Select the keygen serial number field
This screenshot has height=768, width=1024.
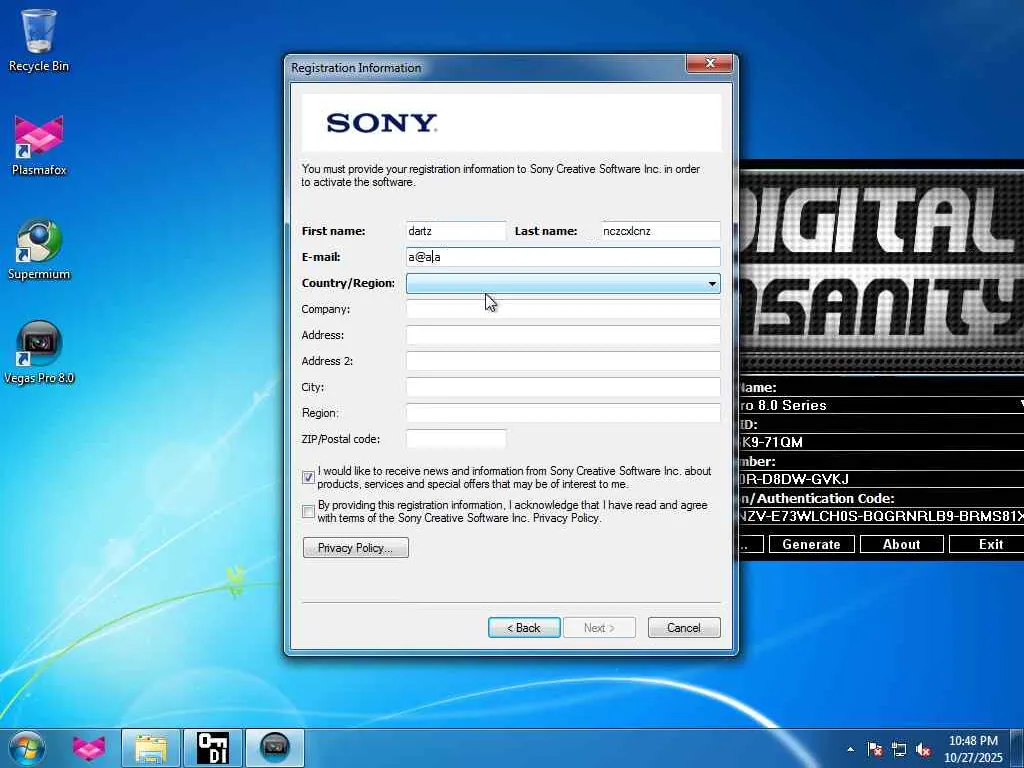[x=882, y=479]
